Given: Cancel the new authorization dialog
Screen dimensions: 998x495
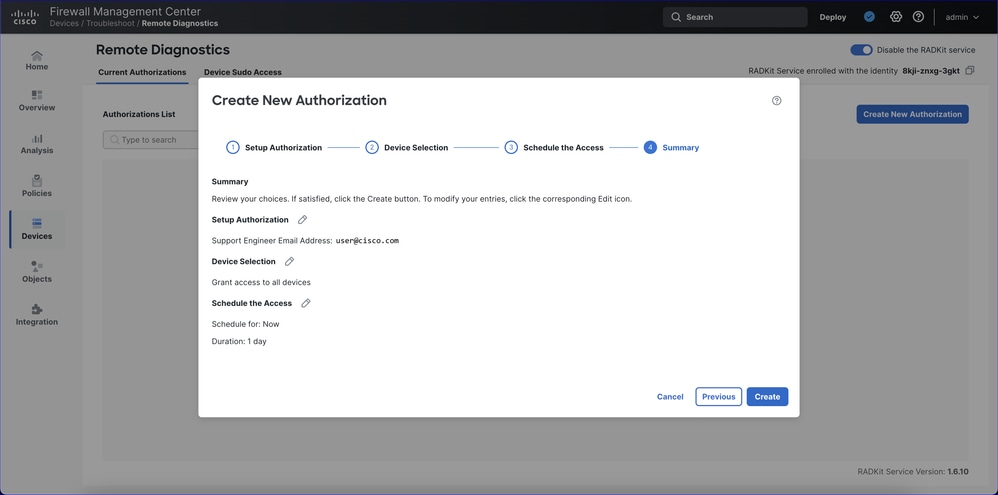Looking at the screenshot, I should [x=670, y=397].
